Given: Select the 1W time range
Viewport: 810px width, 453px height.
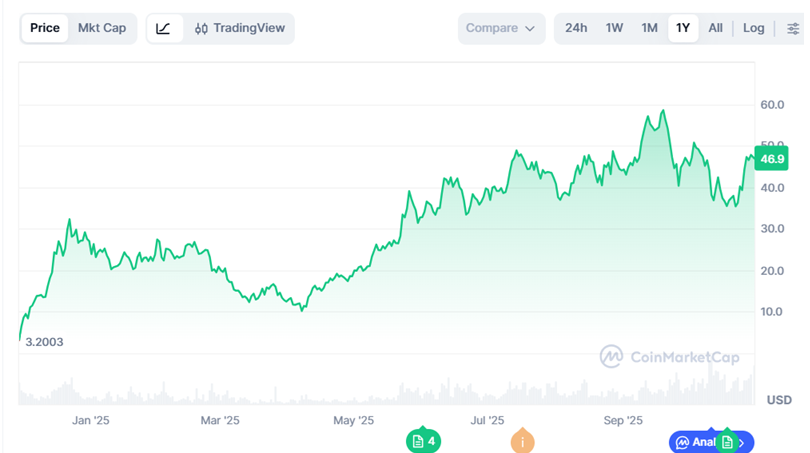Looking at the screenshot, I should (614, 28).
